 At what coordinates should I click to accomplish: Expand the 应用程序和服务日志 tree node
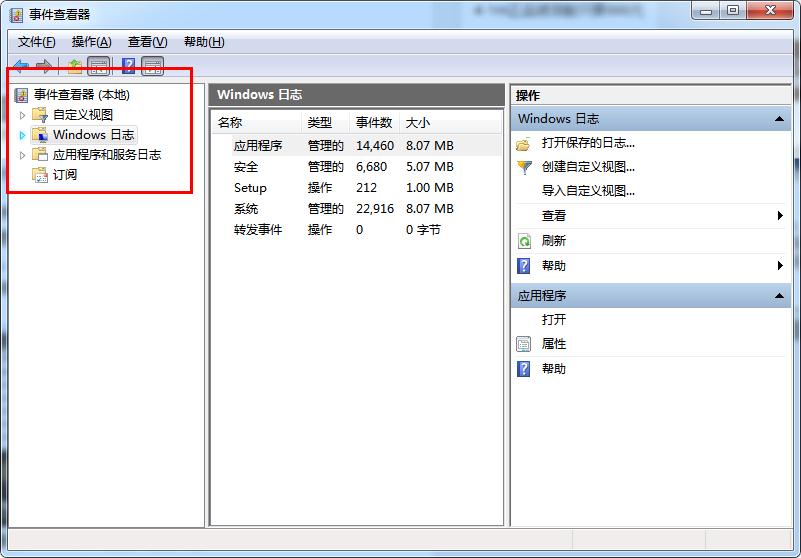(22, 155)
